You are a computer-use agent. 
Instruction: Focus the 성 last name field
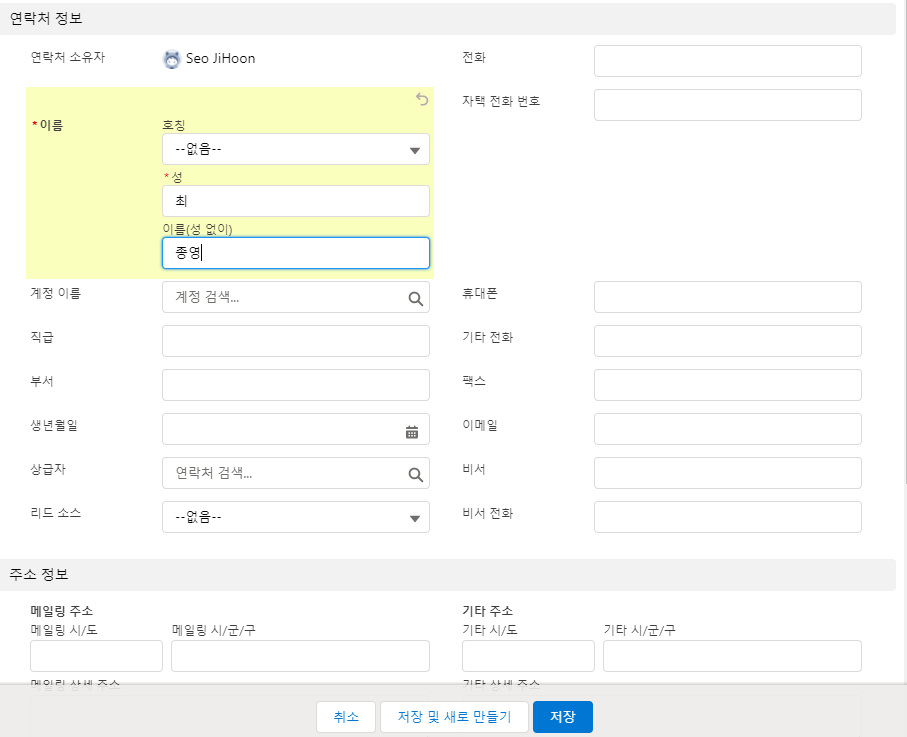(295, 201)
